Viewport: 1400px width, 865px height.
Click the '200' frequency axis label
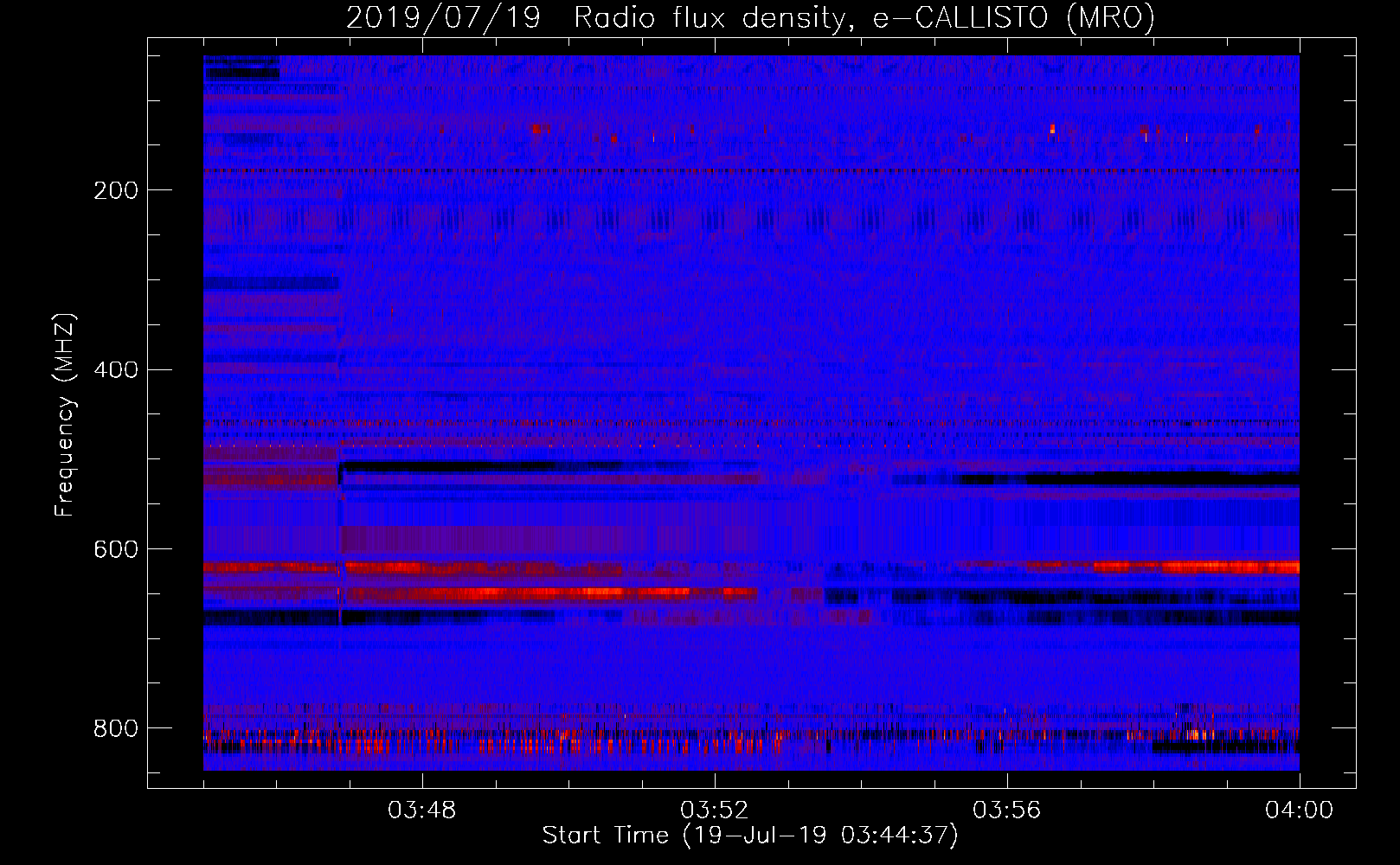click(x=115, y=190)
